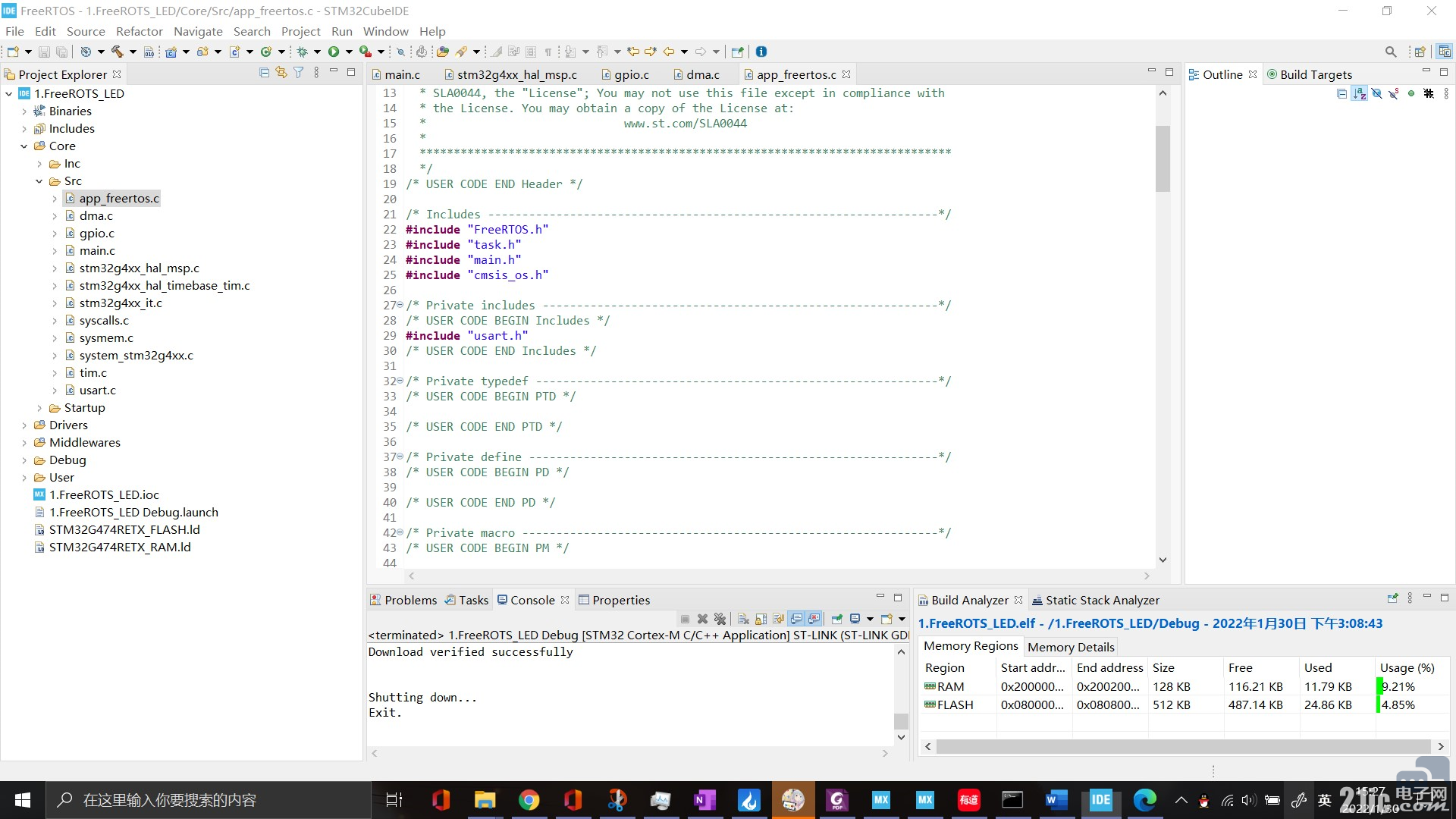
Task: Collapse all in Project Explorer
Action: (x=264, y=73)
